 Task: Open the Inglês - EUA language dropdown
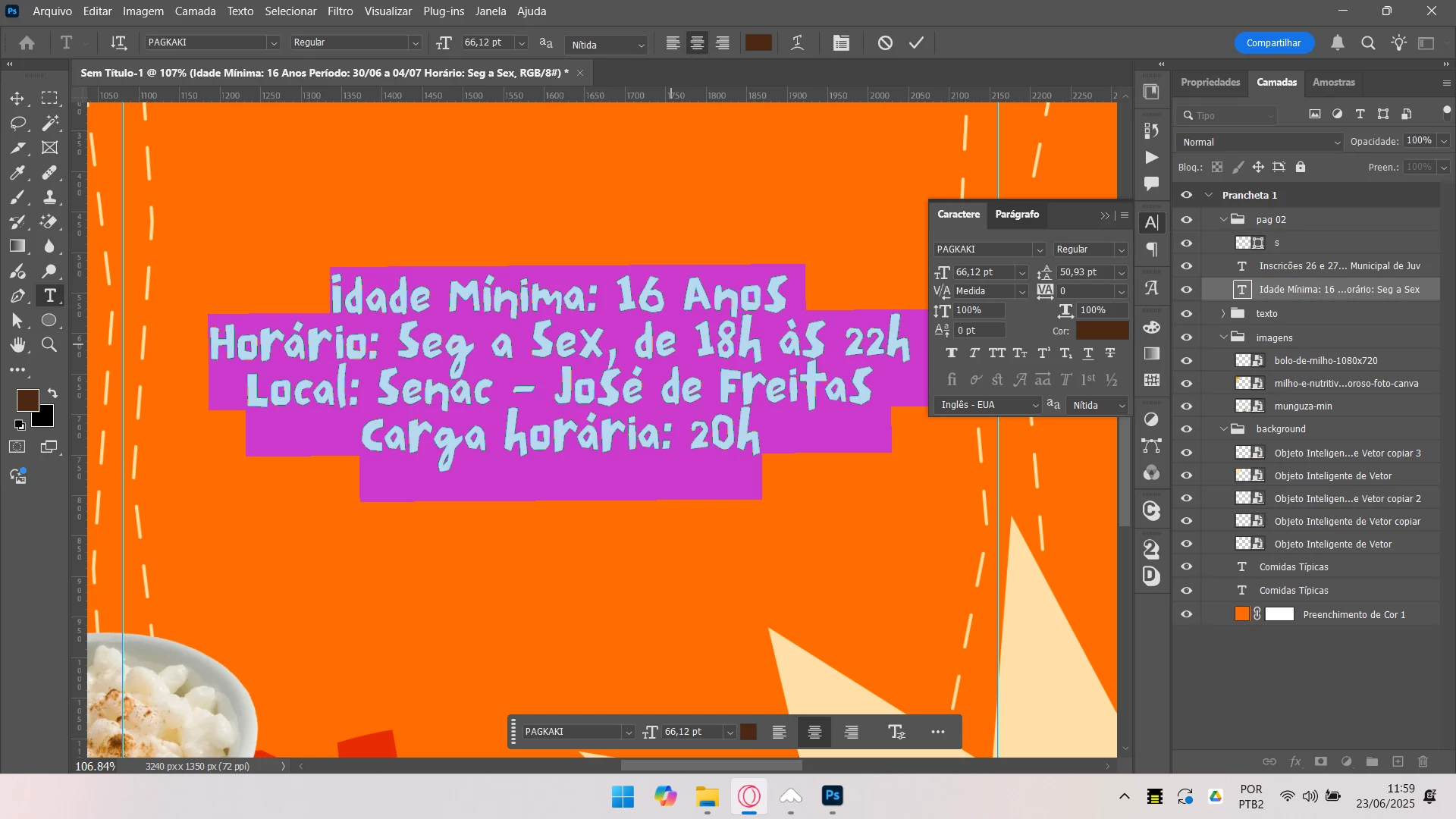point(988,405)
